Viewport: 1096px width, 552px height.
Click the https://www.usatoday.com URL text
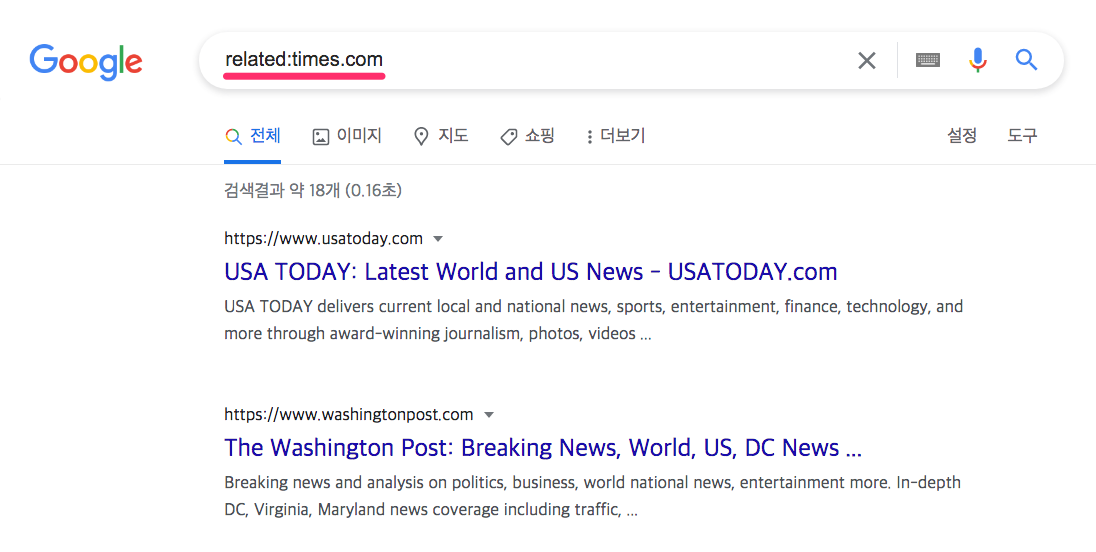tap(324, 239)
